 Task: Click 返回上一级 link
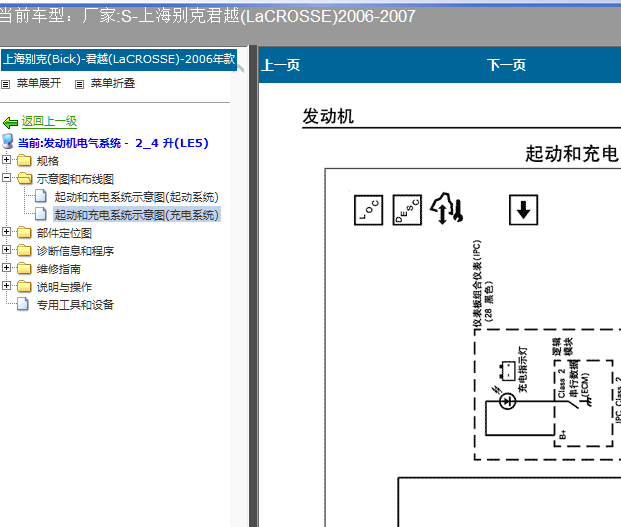(49, 122)
